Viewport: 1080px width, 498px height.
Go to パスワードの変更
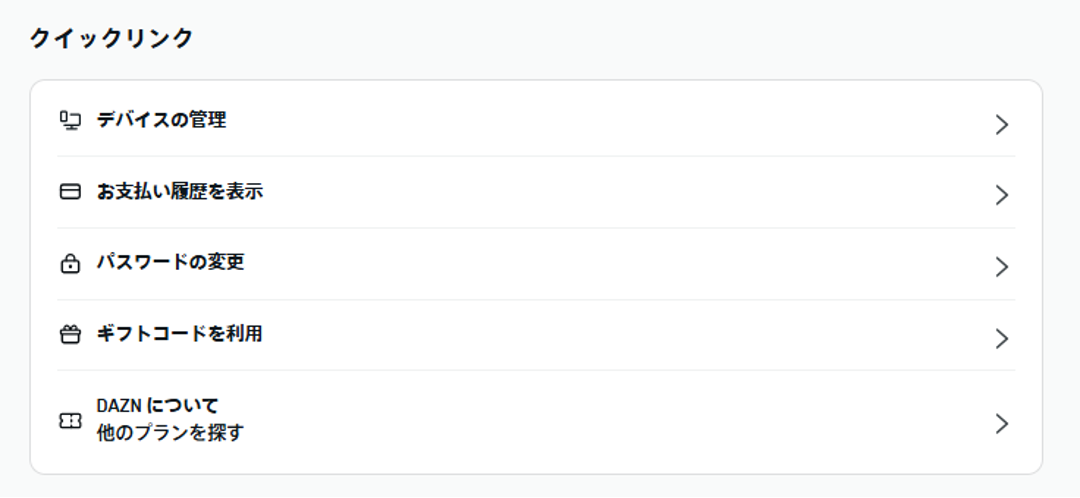pos(171,263)
